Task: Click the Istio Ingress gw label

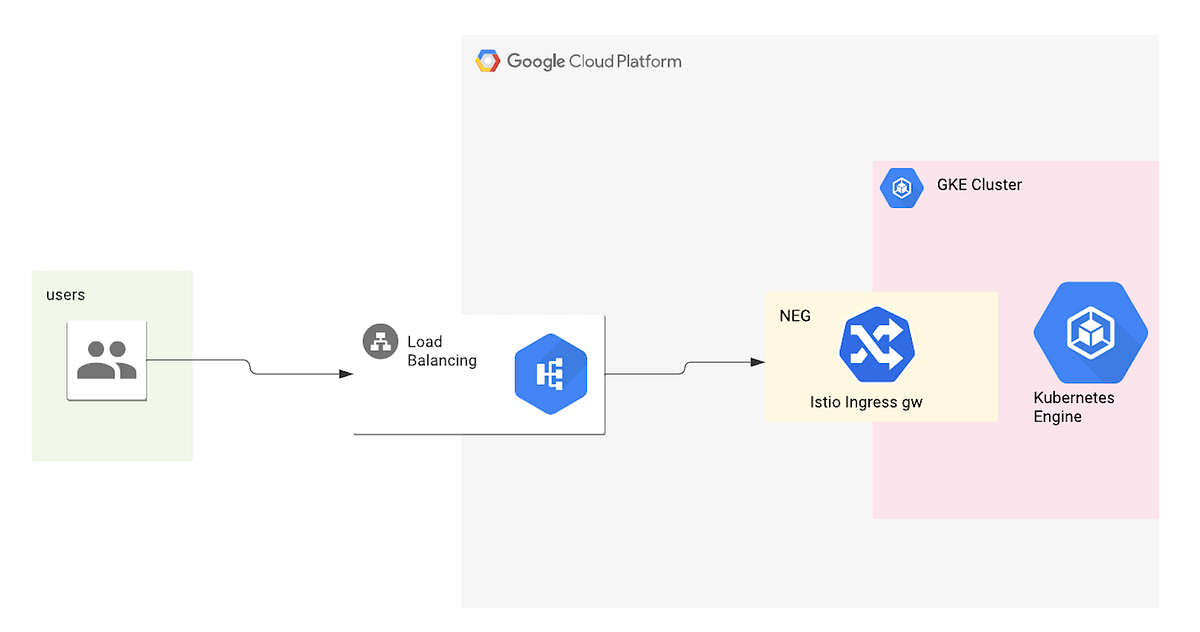Action: [x=866, y=402]
